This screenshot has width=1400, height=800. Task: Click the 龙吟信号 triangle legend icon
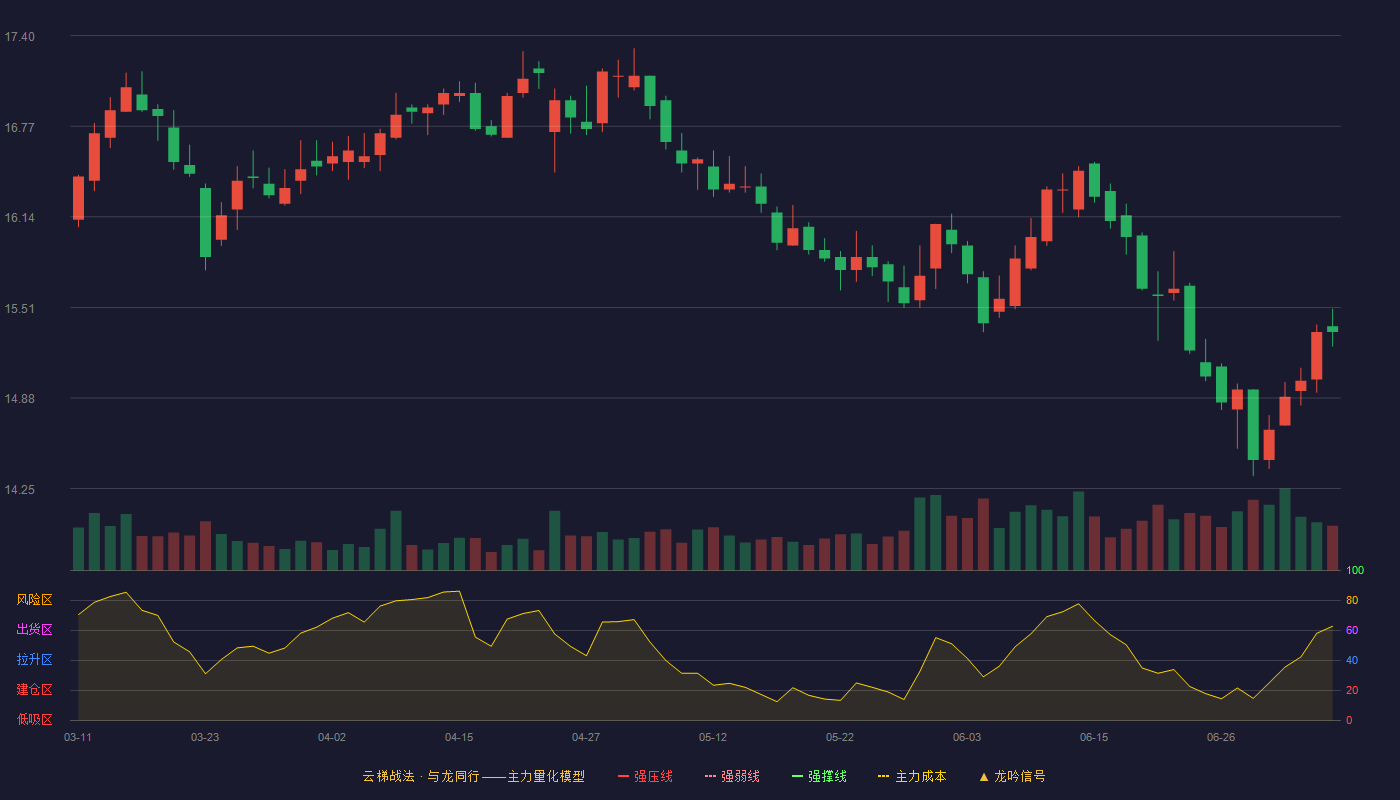pos(984,776)
